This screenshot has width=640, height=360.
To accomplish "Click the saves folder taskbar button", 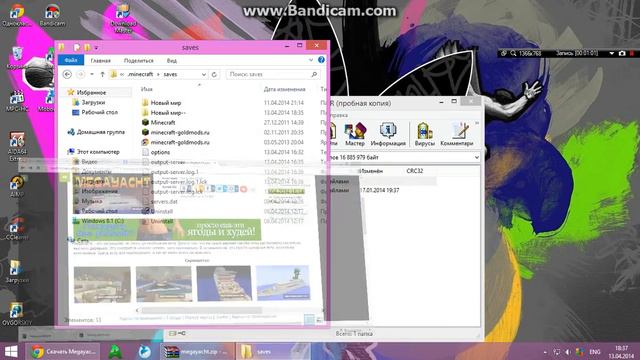I will pos(273,351).
